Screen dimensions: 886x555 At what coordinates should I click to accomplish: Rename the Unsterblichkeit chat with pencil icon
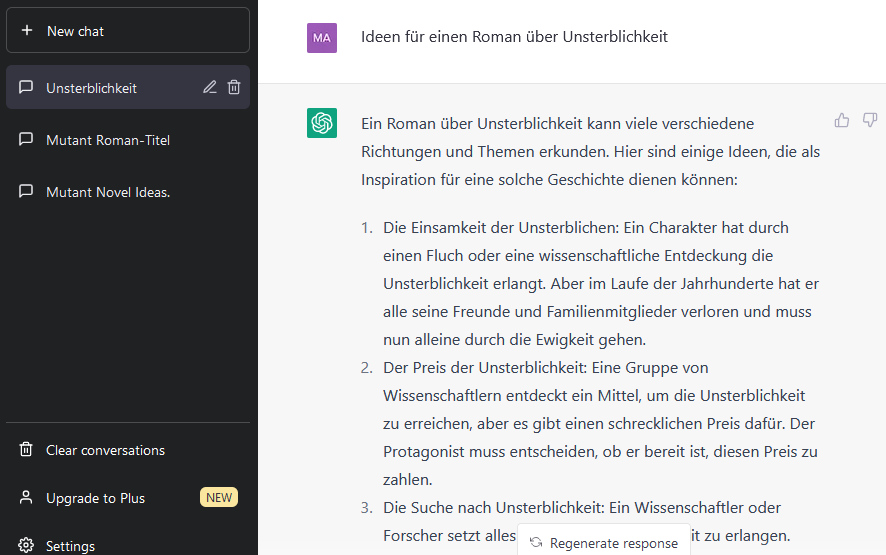coord(210,87)
